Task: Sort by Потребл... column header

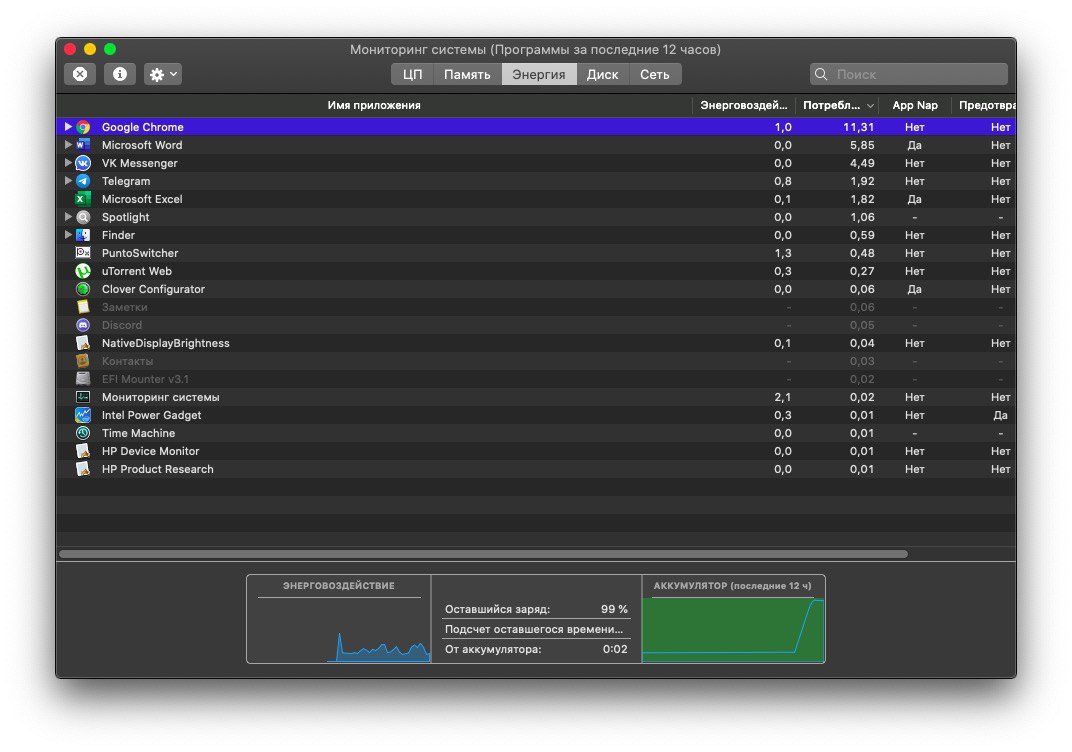Action: (x=838, y=105)
